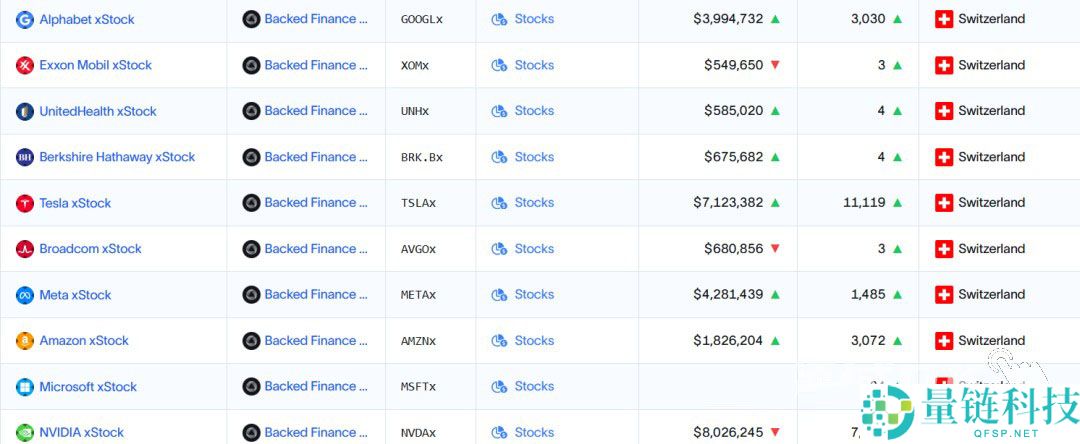Click the $4,281,439 value in Meta row
The width and height of the screenshot is (1080, 444).
728,295
